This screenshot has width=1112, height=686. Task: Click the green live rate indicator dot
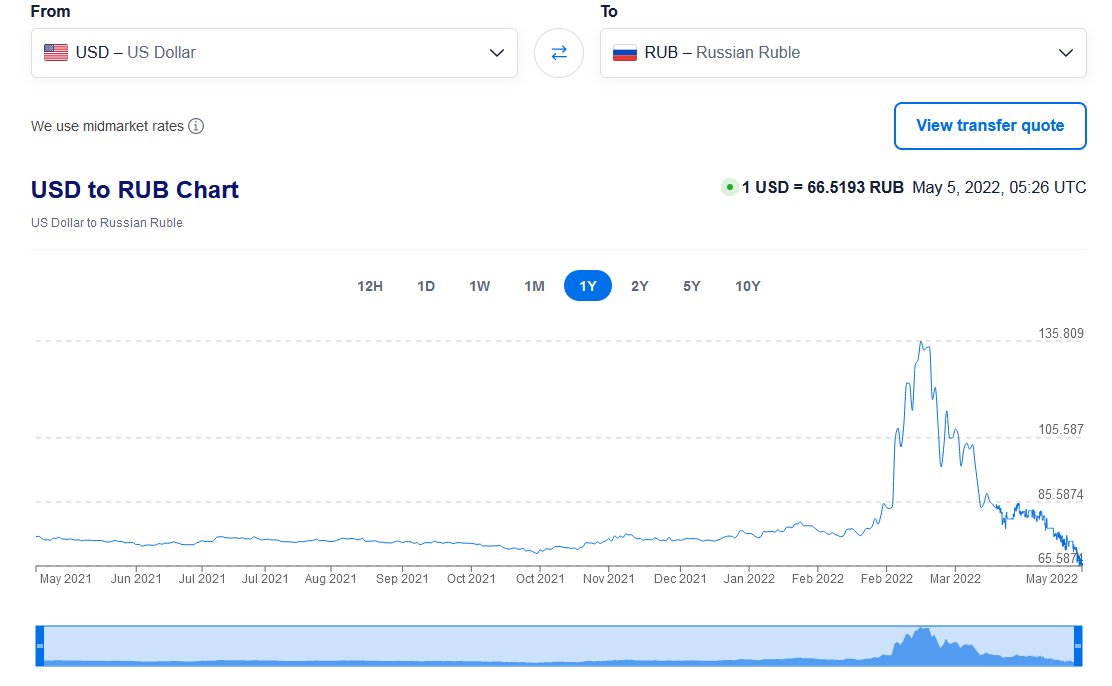pos(730,187)
